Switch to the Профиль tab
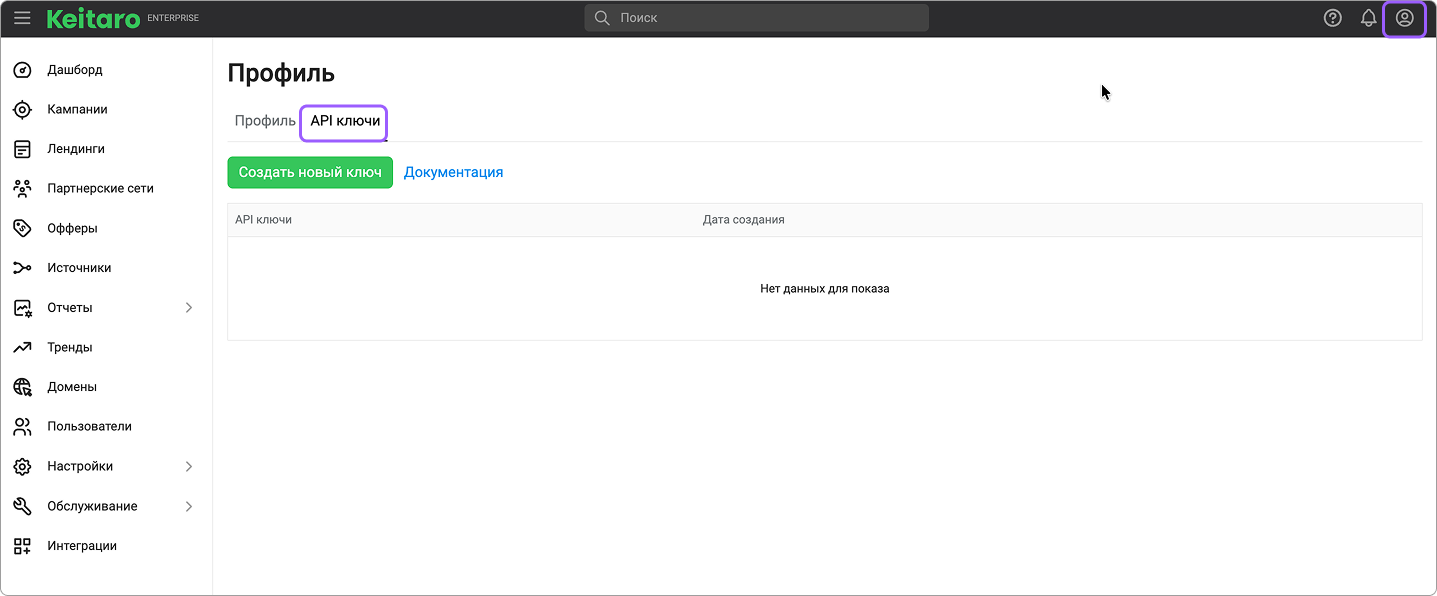Image resolution: width=1437 pixels, height=596 pixels. [x=265, y=121]
